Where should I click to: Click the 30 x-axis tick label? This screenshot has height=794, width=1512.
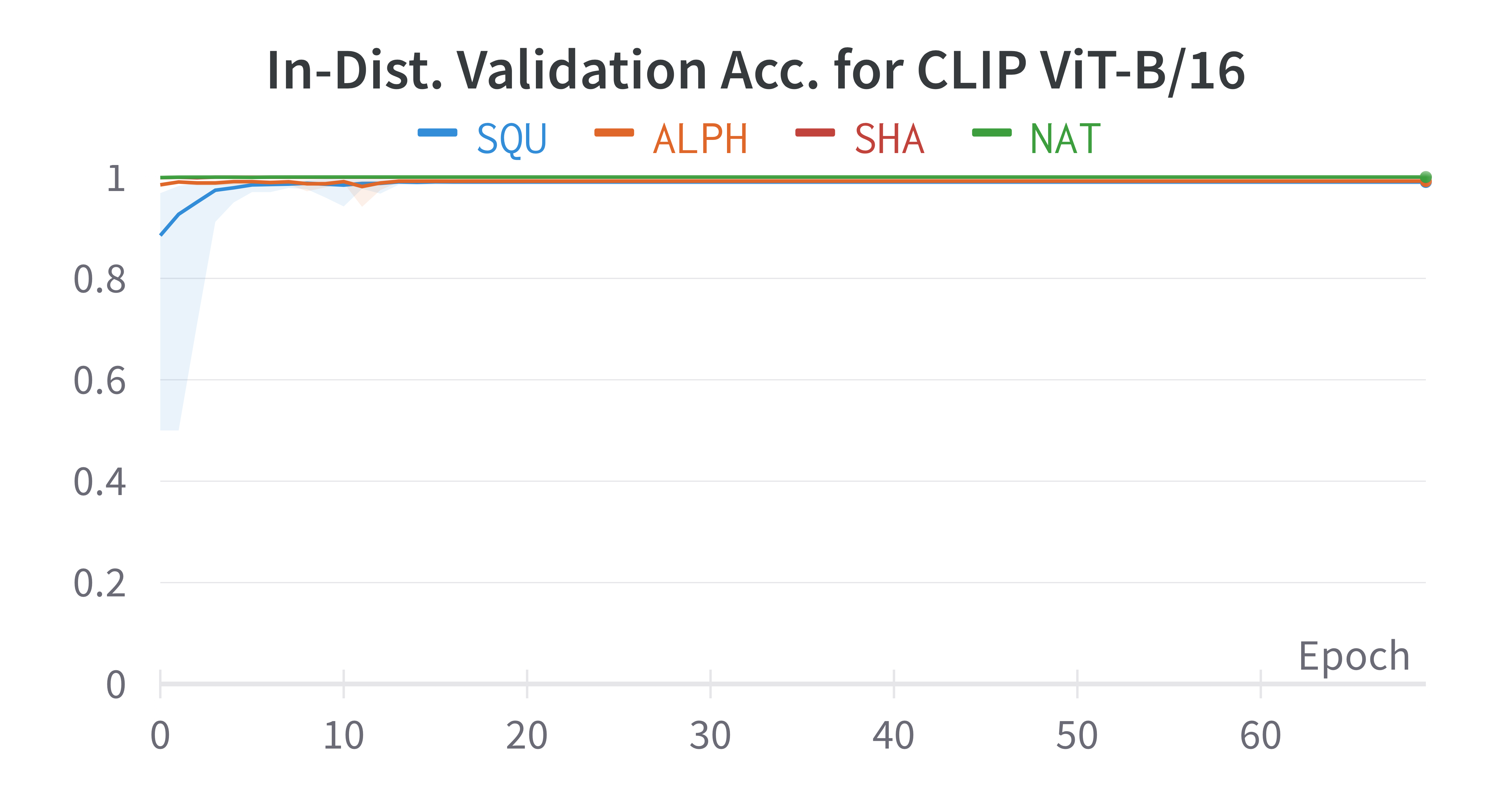(710, 736)
